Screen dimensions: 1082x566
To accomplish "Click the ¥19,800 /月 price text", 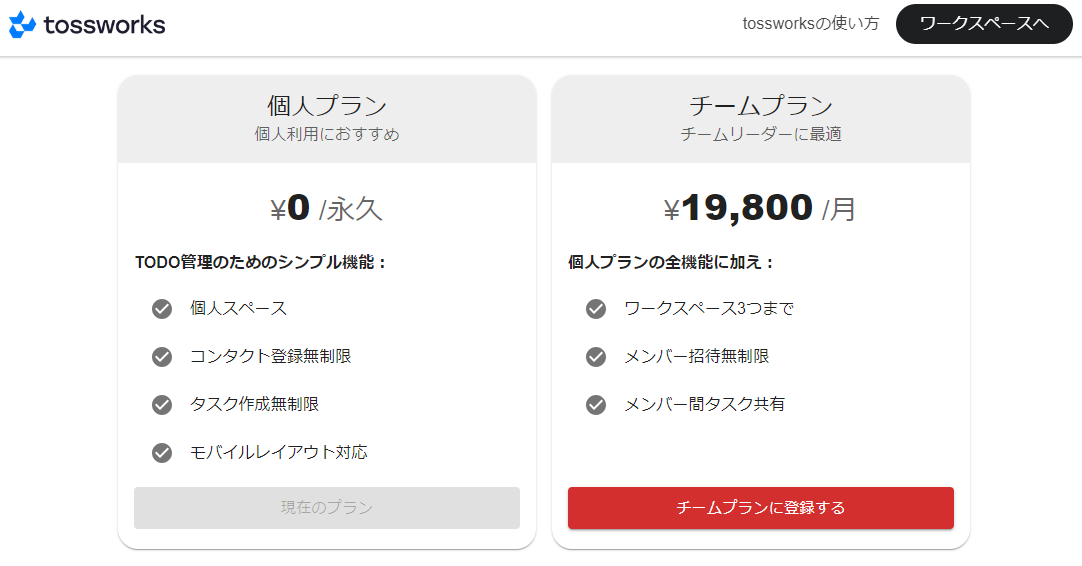I will tap(761, 209).
